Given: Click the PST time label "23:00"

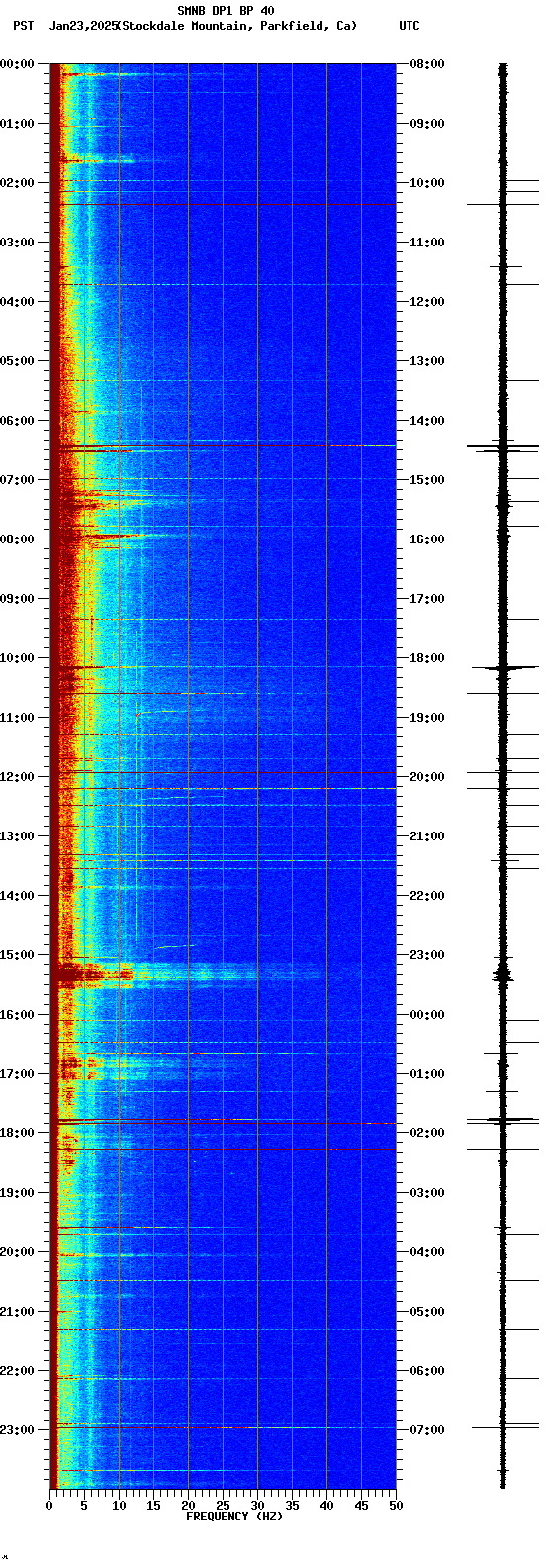Looking at the screenshot, I should click(x=18, y=1429).
